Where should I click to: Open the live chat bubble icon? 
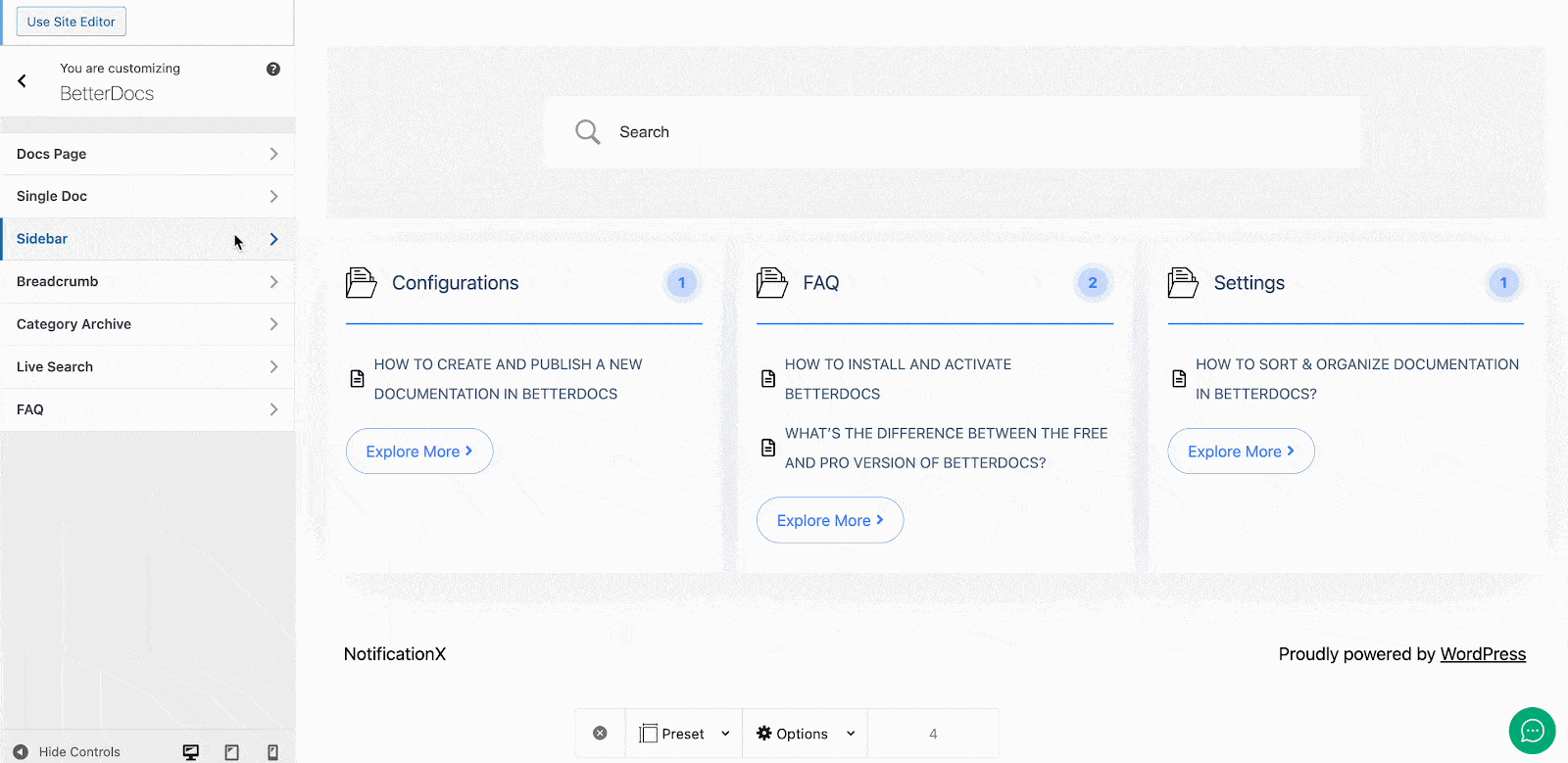(x=1533, y=731)
